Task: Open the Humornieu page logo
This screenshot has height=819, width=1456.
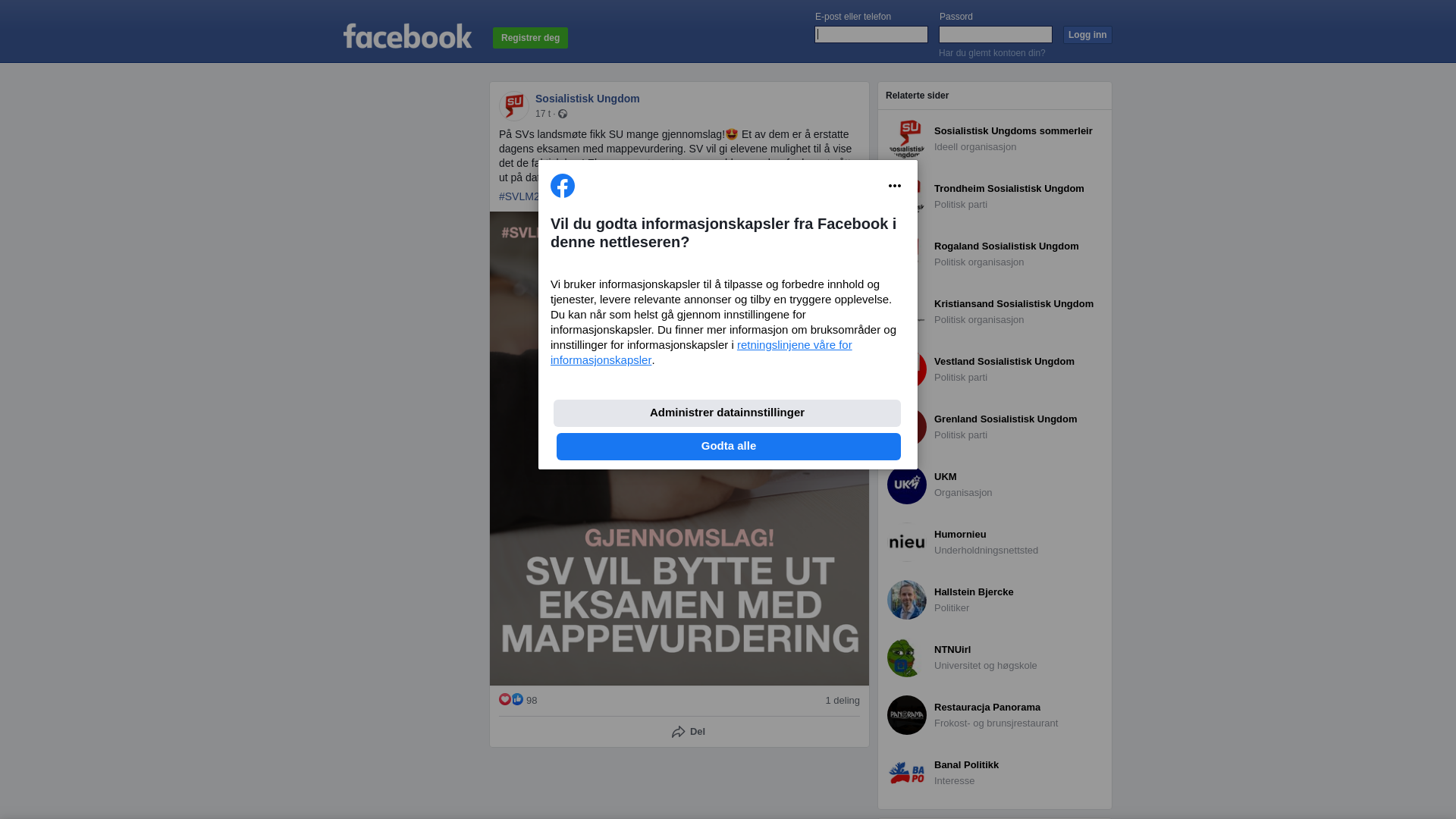Action: pos(907,542)
